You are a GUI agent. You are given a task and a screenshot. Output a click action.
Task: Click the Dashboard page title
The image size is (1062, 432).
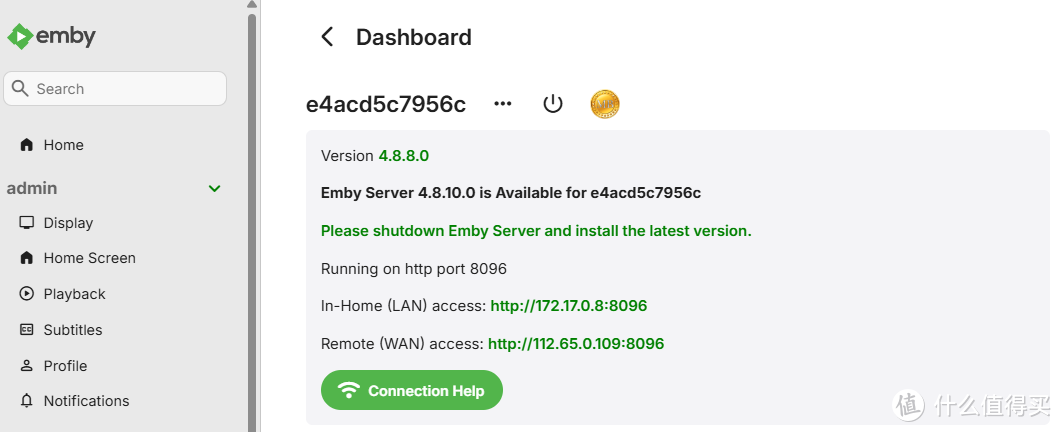(x=414, y=37)
